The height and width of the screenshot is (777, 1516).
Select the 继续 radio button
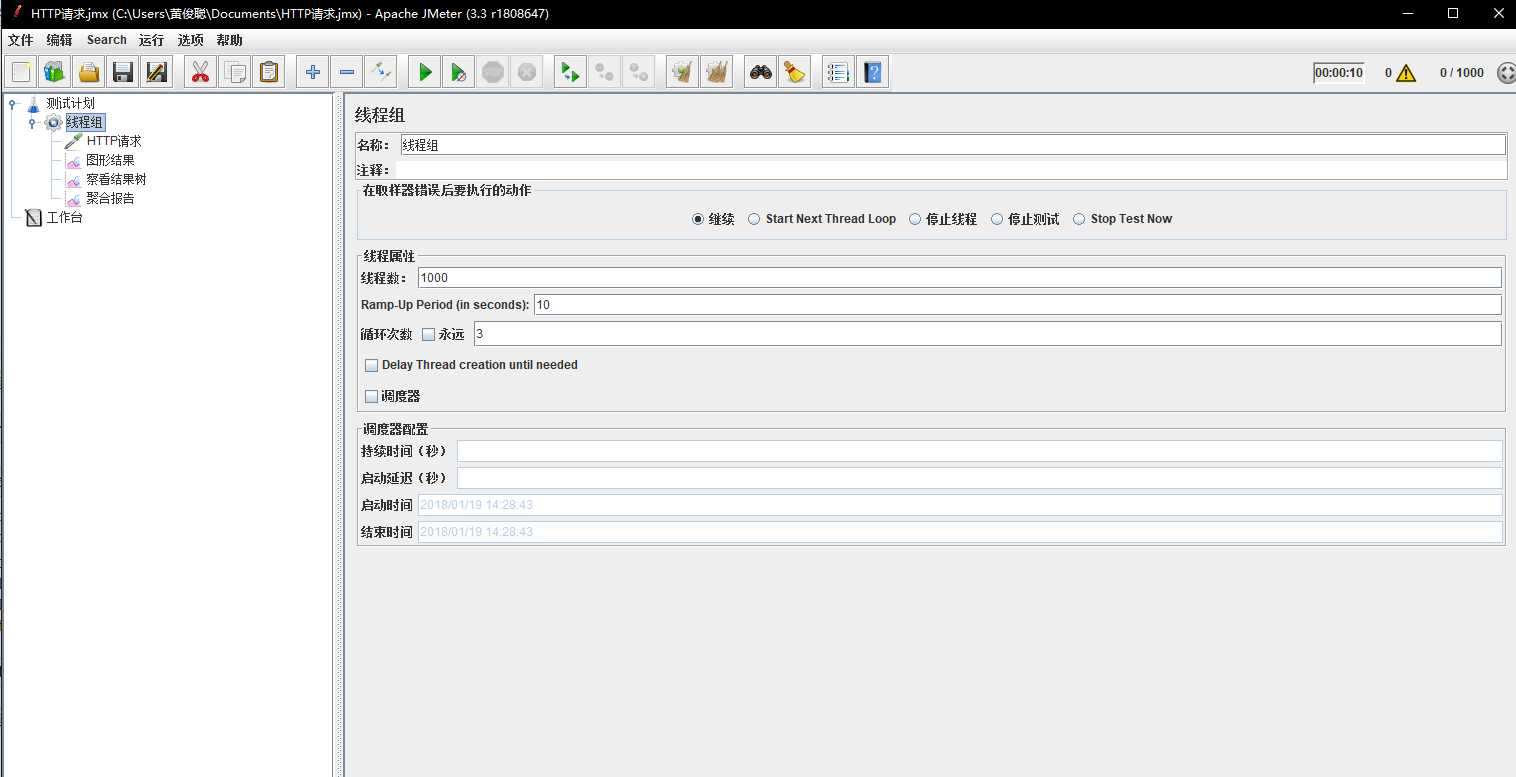click(698, 219)
